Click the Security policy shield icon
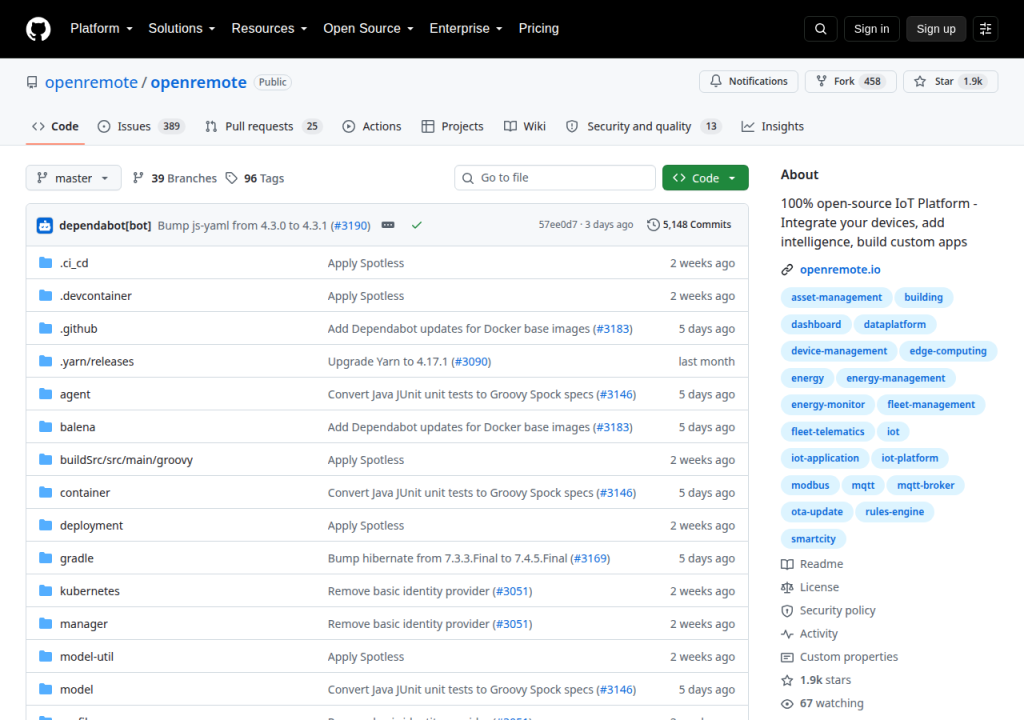Viewport: 1024px width, 720px height. (787, 611)
